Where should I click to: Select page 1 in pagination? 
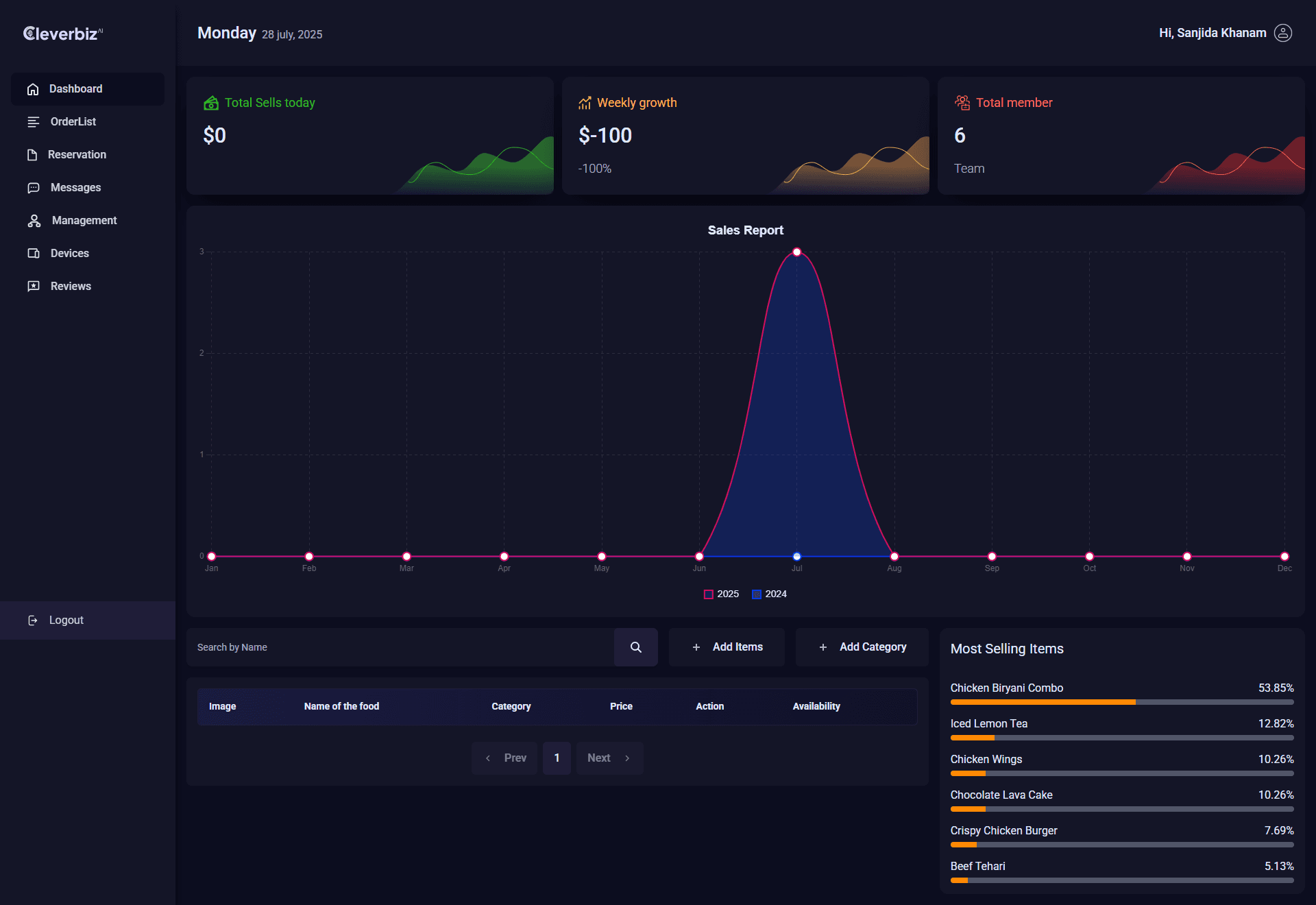557,758
